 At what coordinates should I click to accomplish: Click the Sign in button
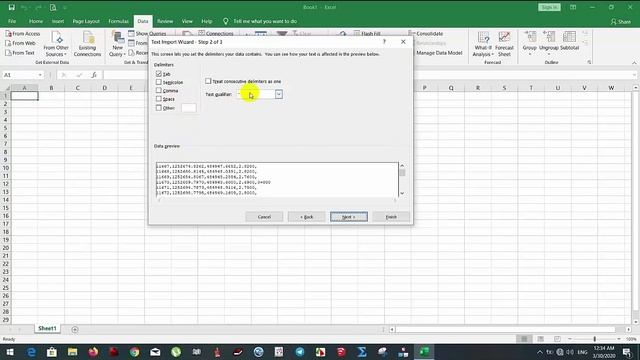point(549,7)
